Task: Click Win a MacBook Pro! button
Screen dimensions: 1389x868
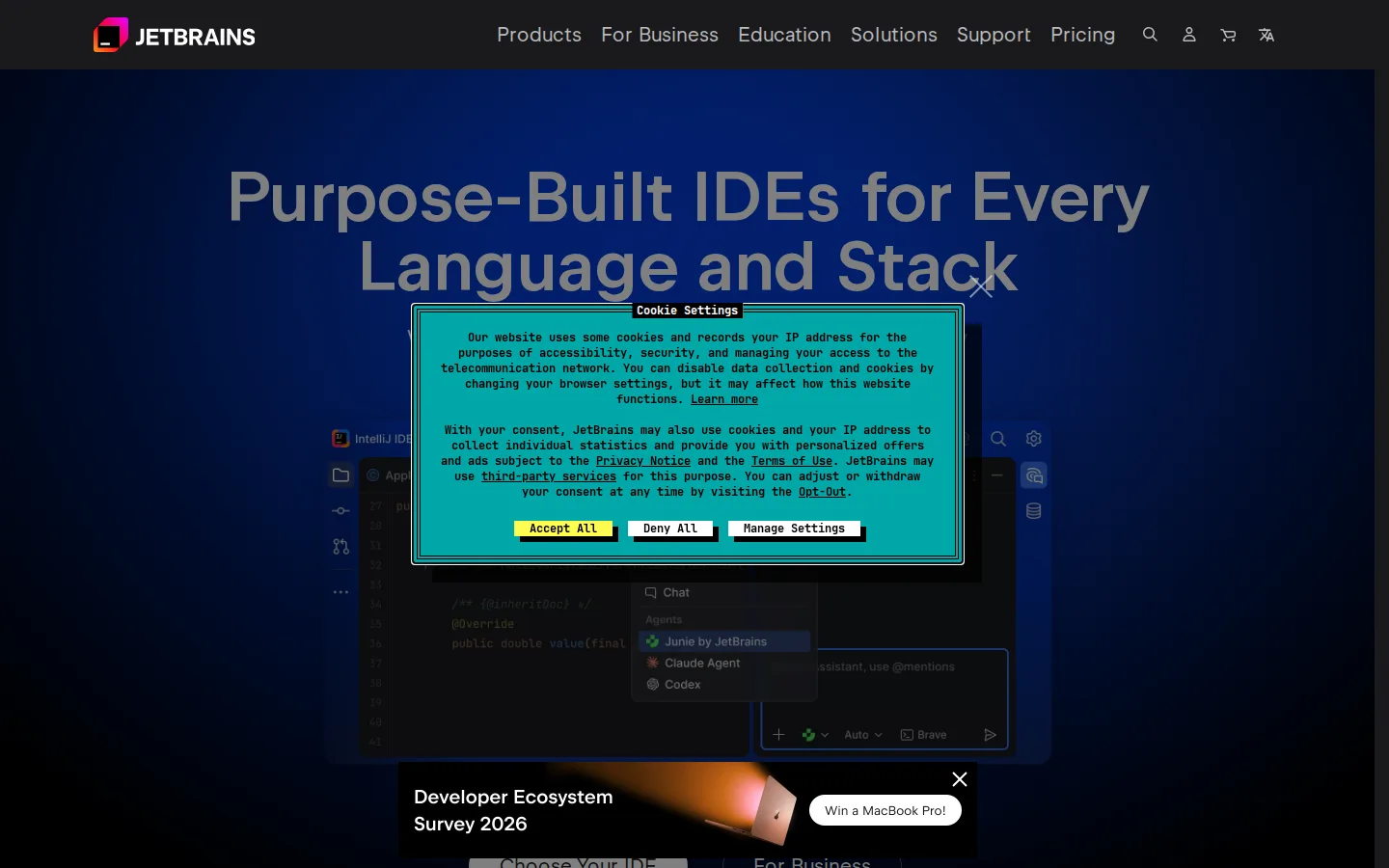Action: (x=885, y=810)
